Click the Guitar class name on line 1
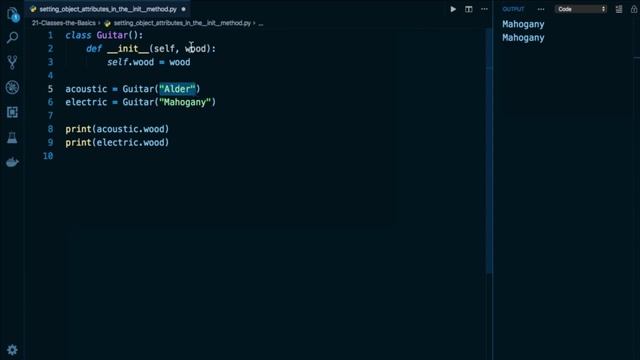This screenshot has width=640, height=360. point(112,36)
